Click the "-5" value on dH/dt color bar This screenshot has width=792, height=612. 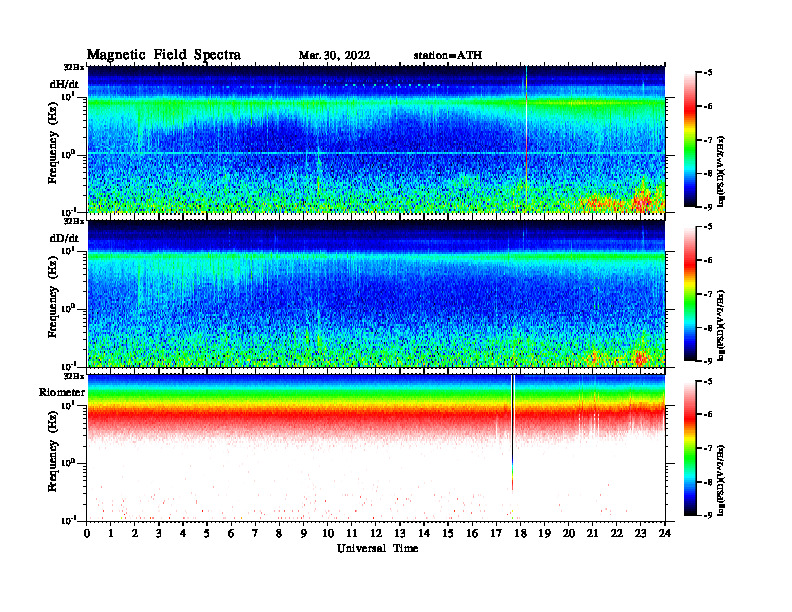pyautogui.click(x=708, y=73)
